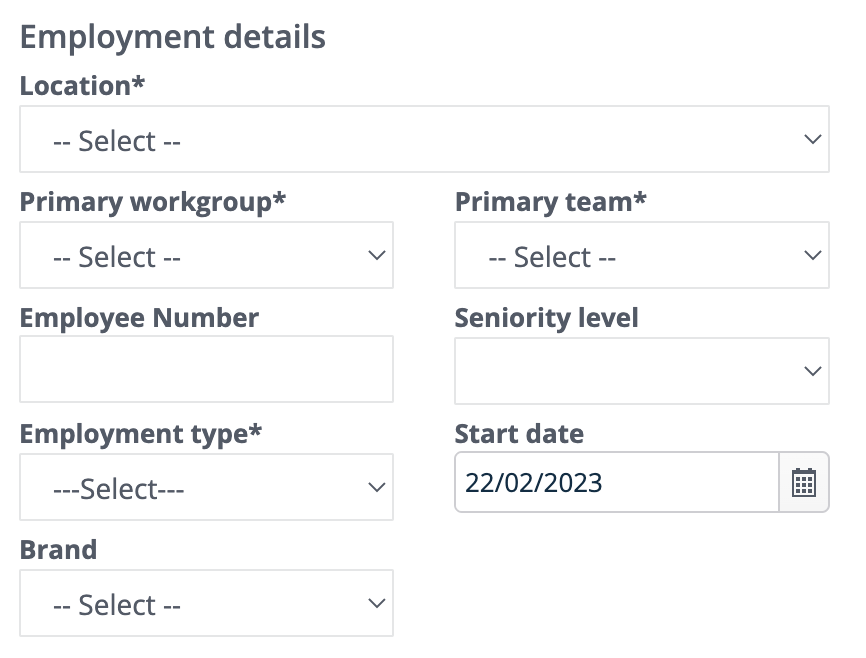This screenshot has height=658, width=866.
Task: Click the Brand dropdown chevron arrow
Action: click(377, 603)
